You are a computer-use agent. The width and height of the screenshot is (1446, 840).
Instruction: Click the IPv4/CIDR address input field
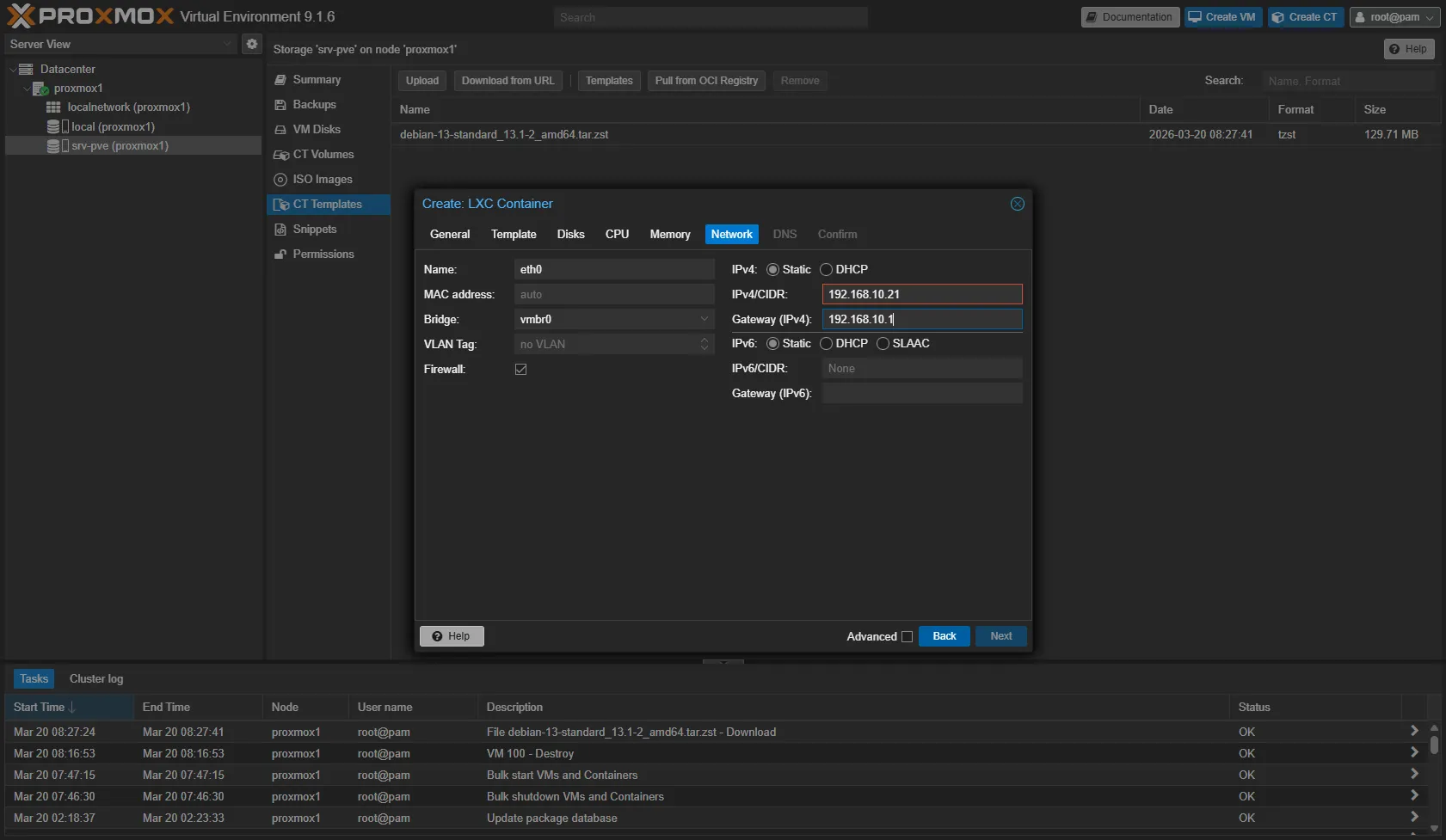921,295
